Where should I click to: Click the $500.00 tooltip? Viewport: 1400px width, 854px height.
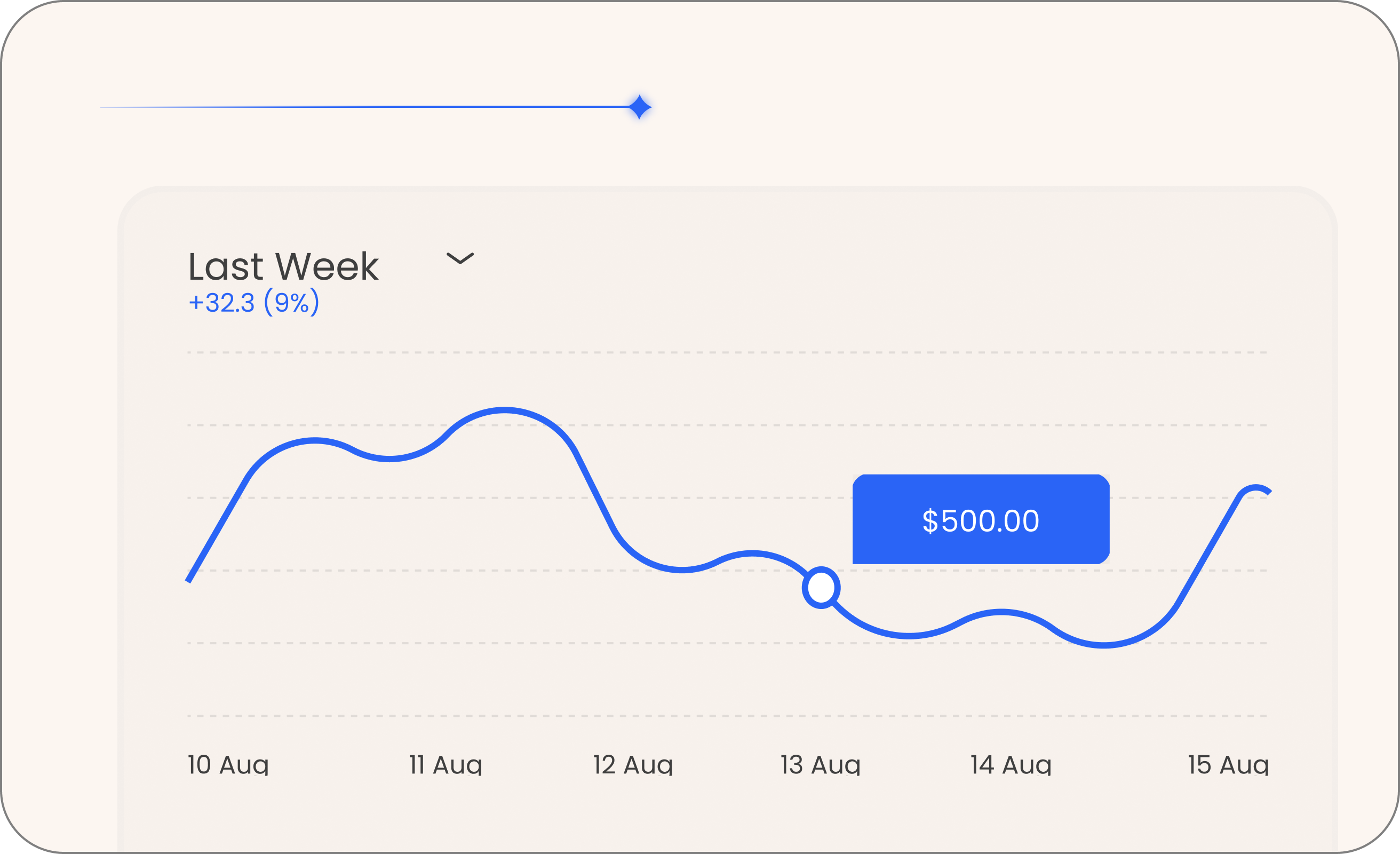coord(980,521)
